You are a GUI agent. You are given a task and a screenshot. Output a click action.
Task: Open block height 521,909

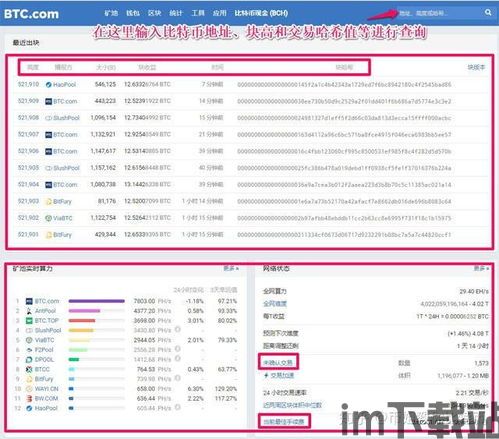coord(28,101)
